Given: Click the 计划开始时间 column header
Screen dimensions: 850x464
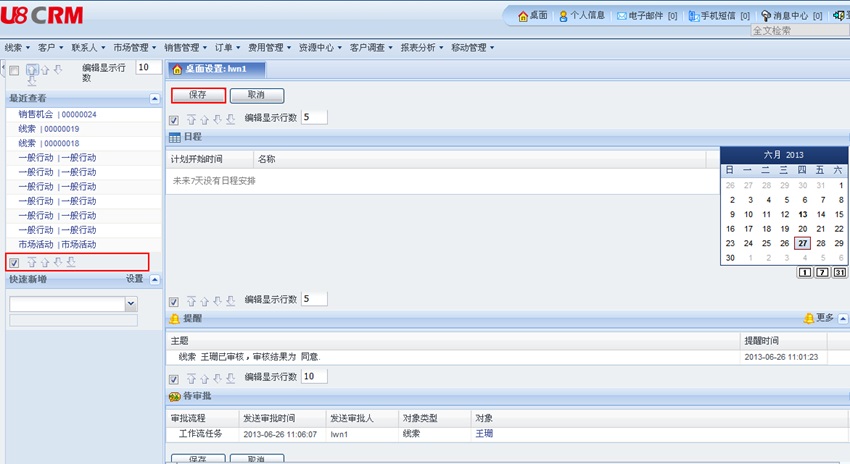Looking at the screenshot, I should point(210,159).
